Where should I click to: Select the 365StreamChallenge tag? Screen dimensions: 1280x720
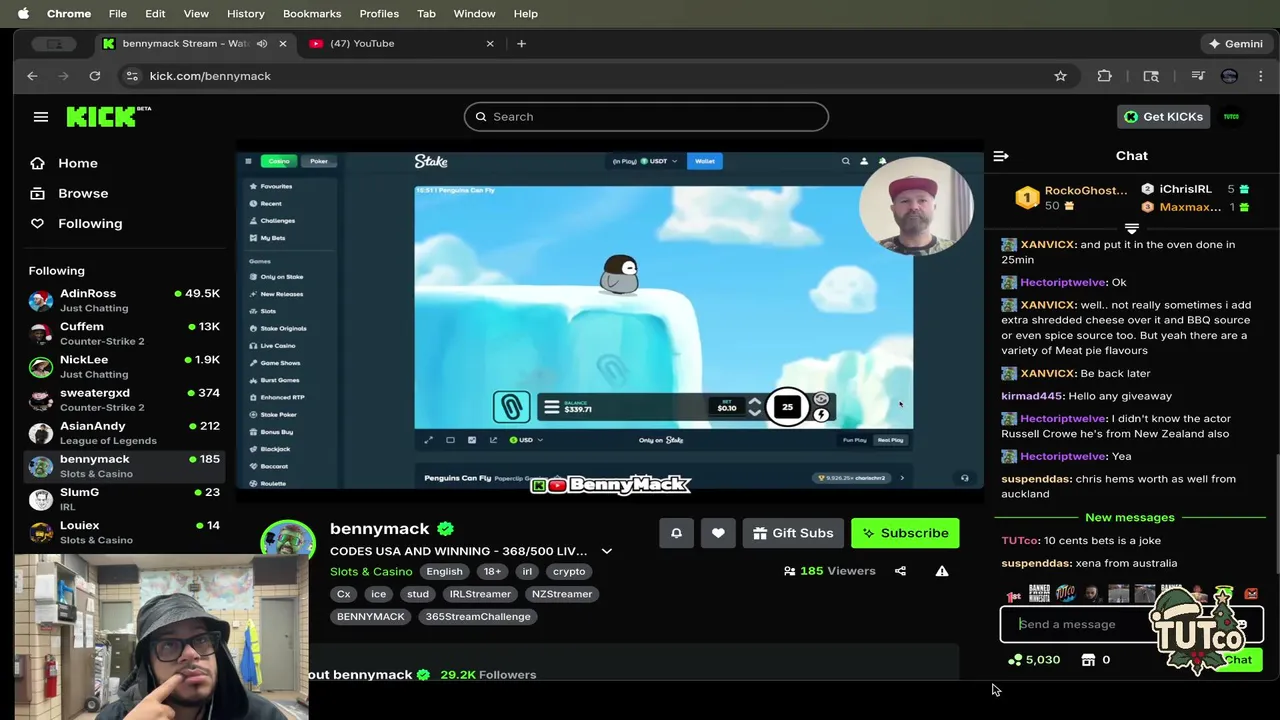(x=478, y=617)
